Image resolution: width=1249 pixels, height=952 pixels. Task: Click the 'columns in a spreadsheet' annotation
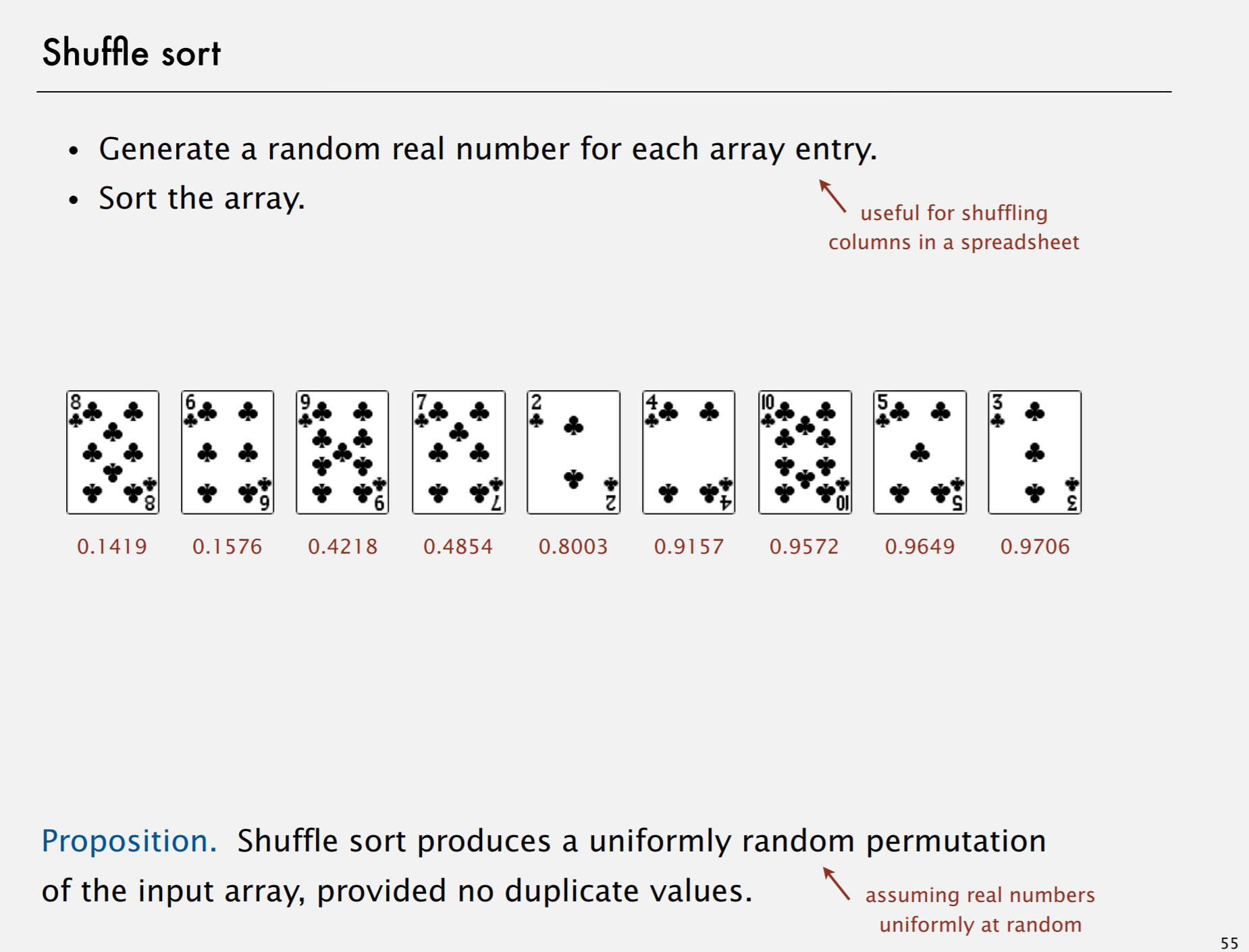tap(953, 242)
